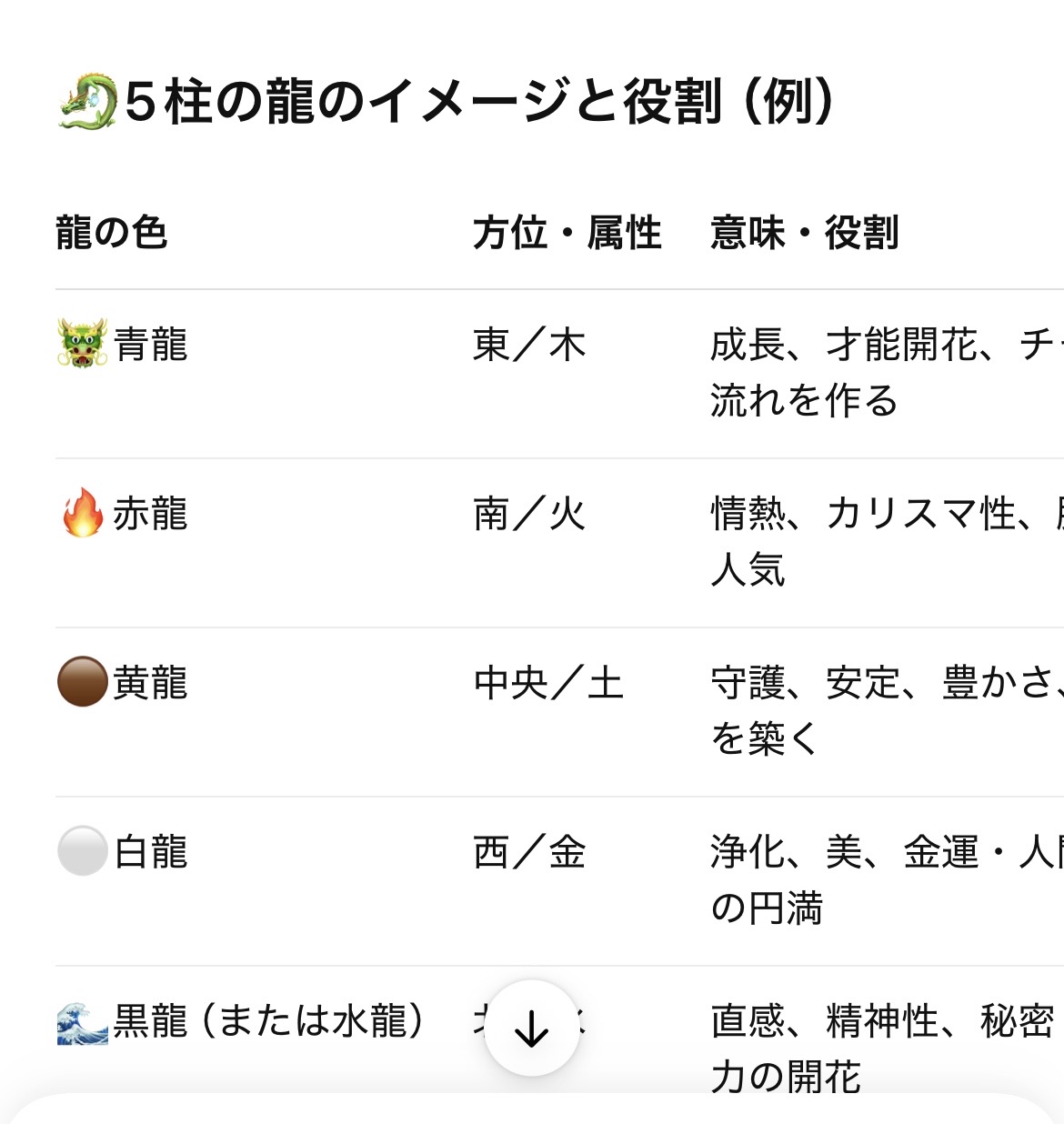Click the dragon emoji beside the heading
The image size is (1064, 1124).
(x=87, y=101)
